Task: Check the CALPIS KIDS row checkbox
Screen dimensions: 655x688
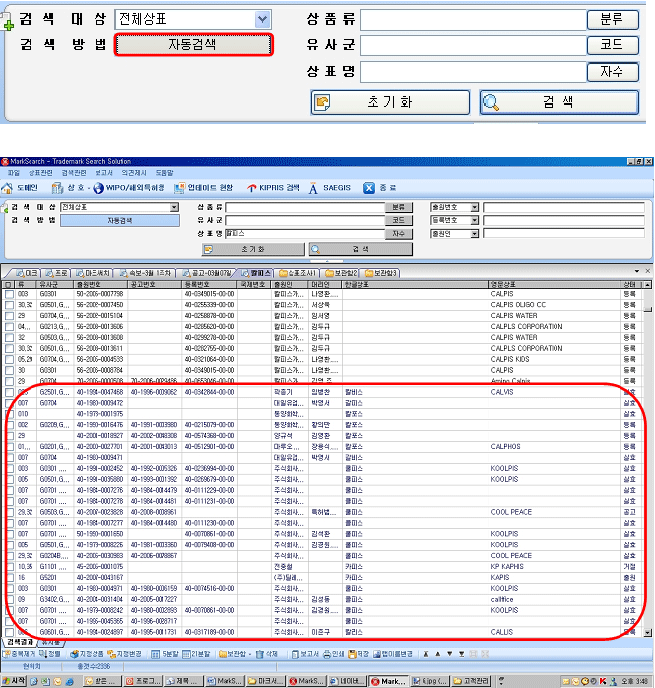Action: pyautogui.click(x=9, y=359)
